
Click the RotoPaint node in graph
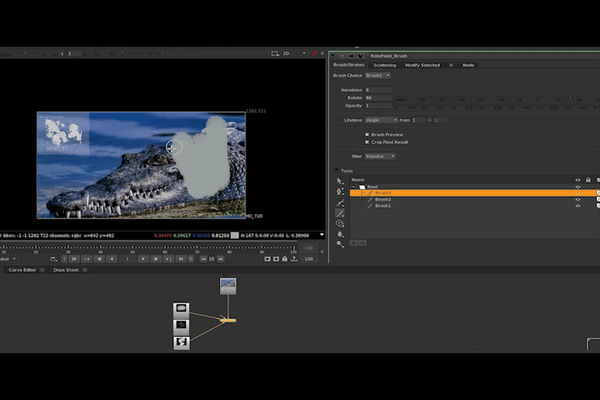[228, 320]
